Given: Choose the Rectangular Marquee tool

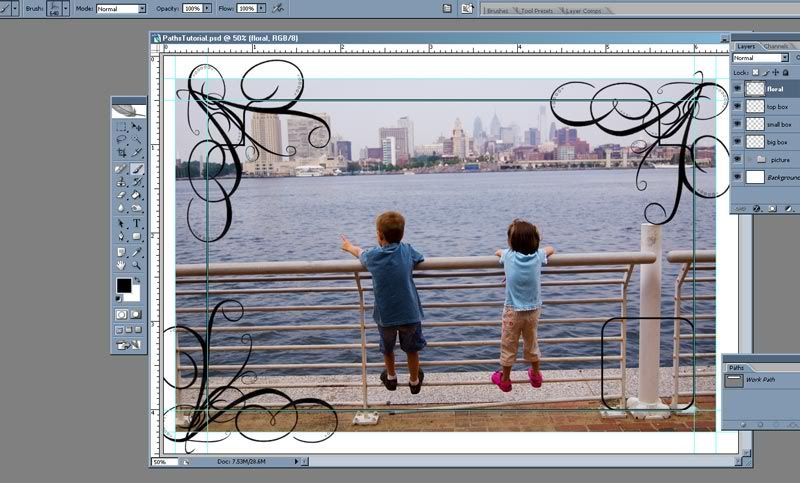Looking at the screenshot, I should (x=121, y=128).
